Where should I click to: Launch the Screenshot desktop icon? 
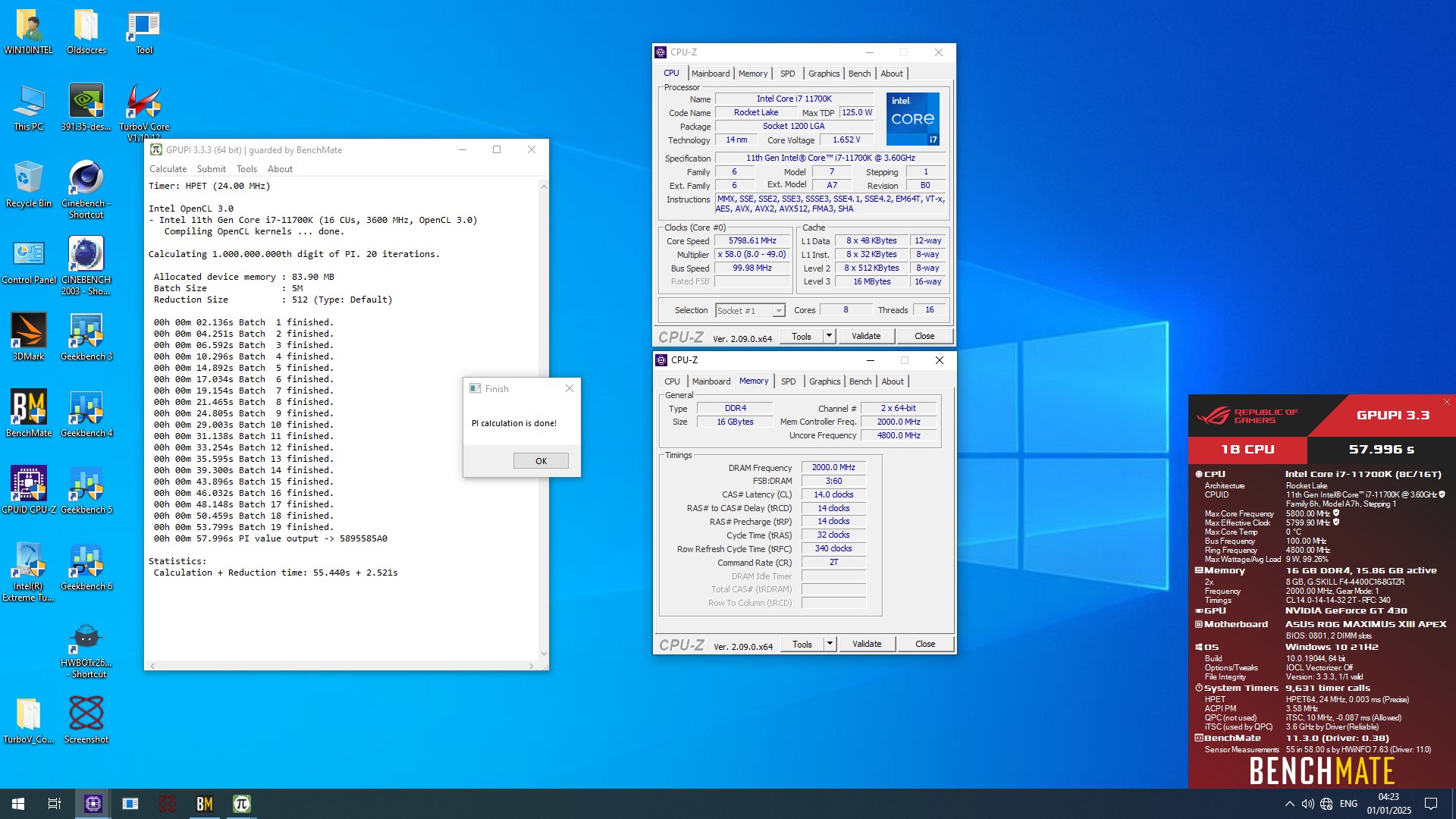[86, 720]
